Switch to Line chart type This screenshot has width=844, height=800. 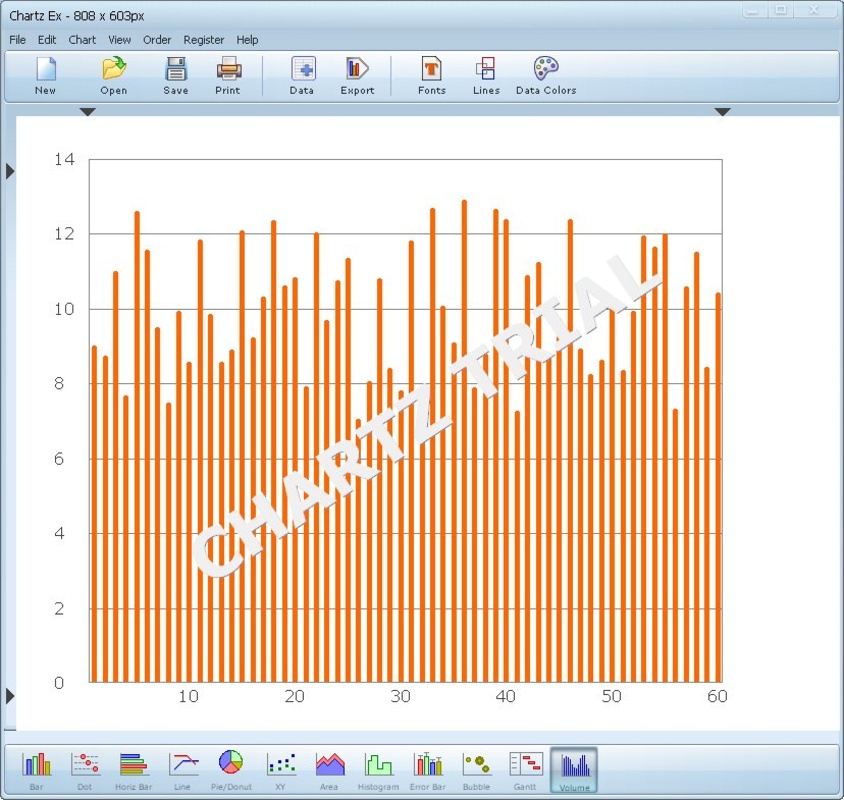182,770
